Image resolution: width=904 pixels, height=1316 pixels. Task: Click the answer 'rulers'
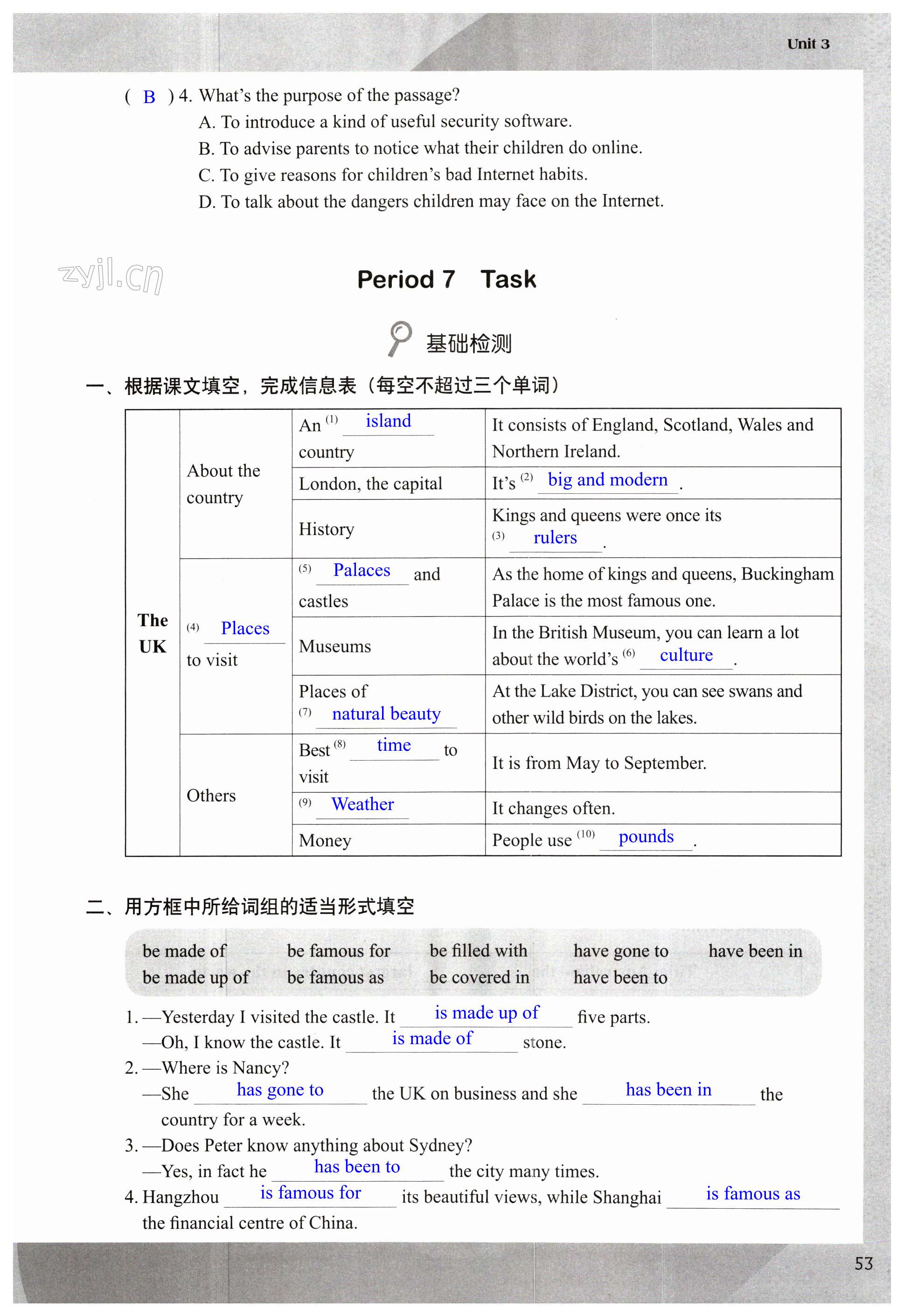point(555,537)
